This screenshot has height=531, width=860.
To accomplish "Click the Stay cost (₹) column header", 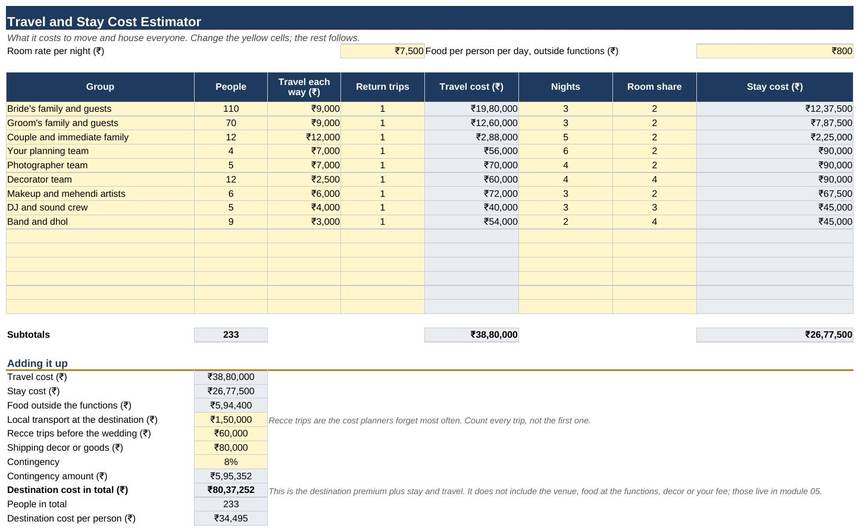I will coord(774,87).
